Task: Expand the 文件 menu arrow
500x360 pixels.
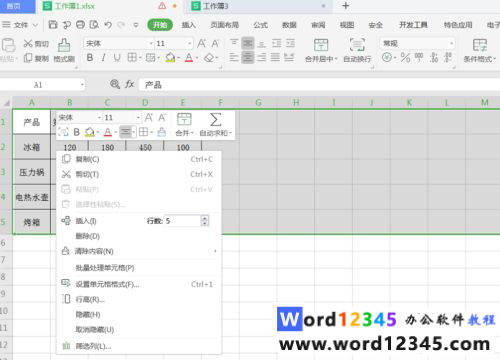Action: point(35,25)
